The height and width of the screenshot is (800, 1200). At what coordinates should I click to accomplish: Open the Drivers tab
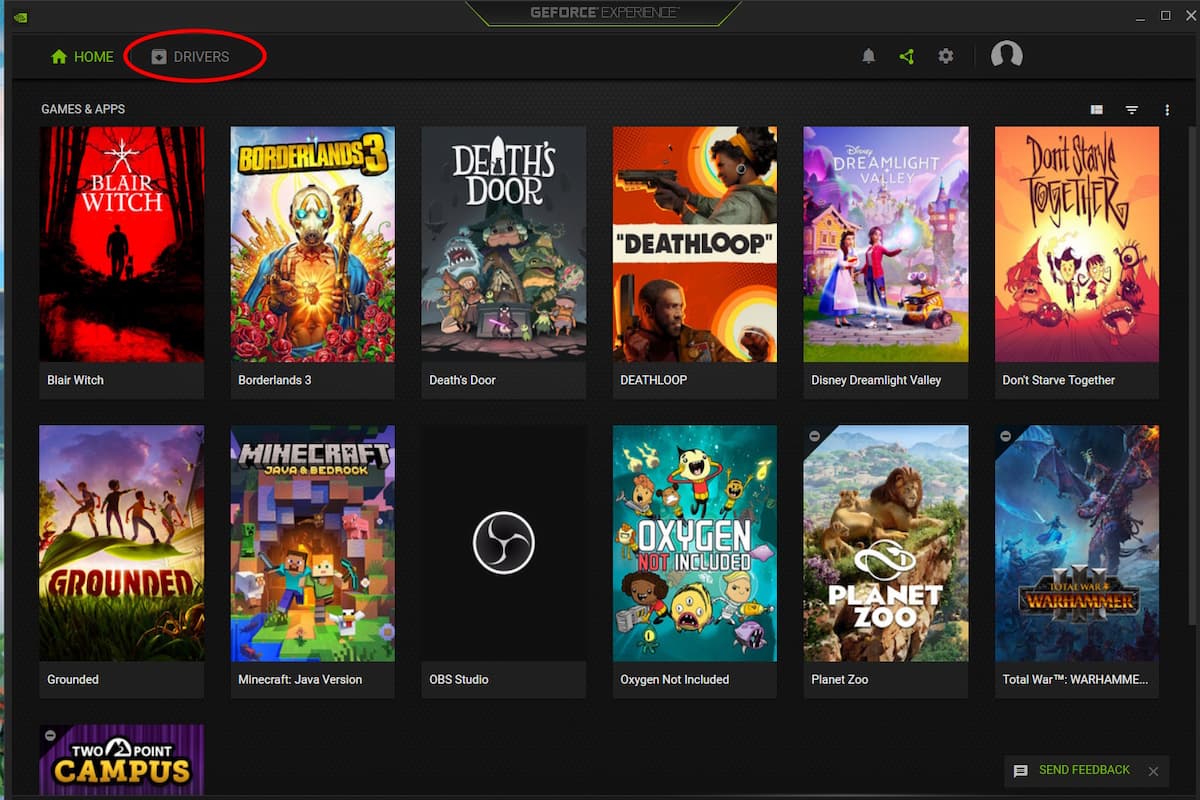(x=190, y=57)
